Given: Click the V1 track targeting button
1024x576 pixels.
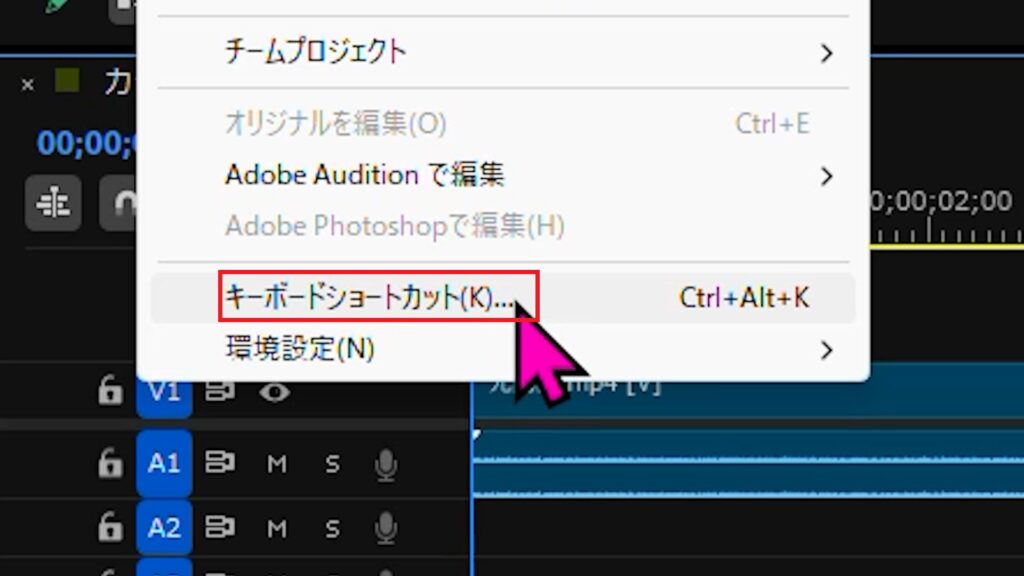Looking at the screenshot, I should [164, 392].
